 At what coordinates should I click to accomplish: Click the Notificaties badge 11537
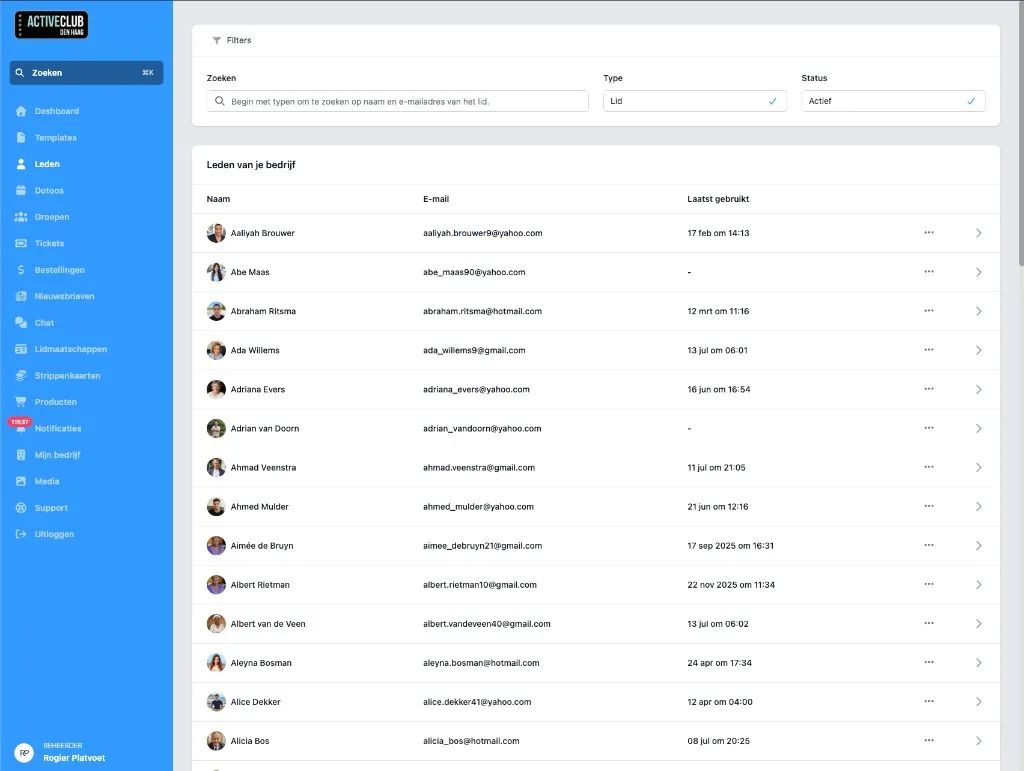point(20,422)
